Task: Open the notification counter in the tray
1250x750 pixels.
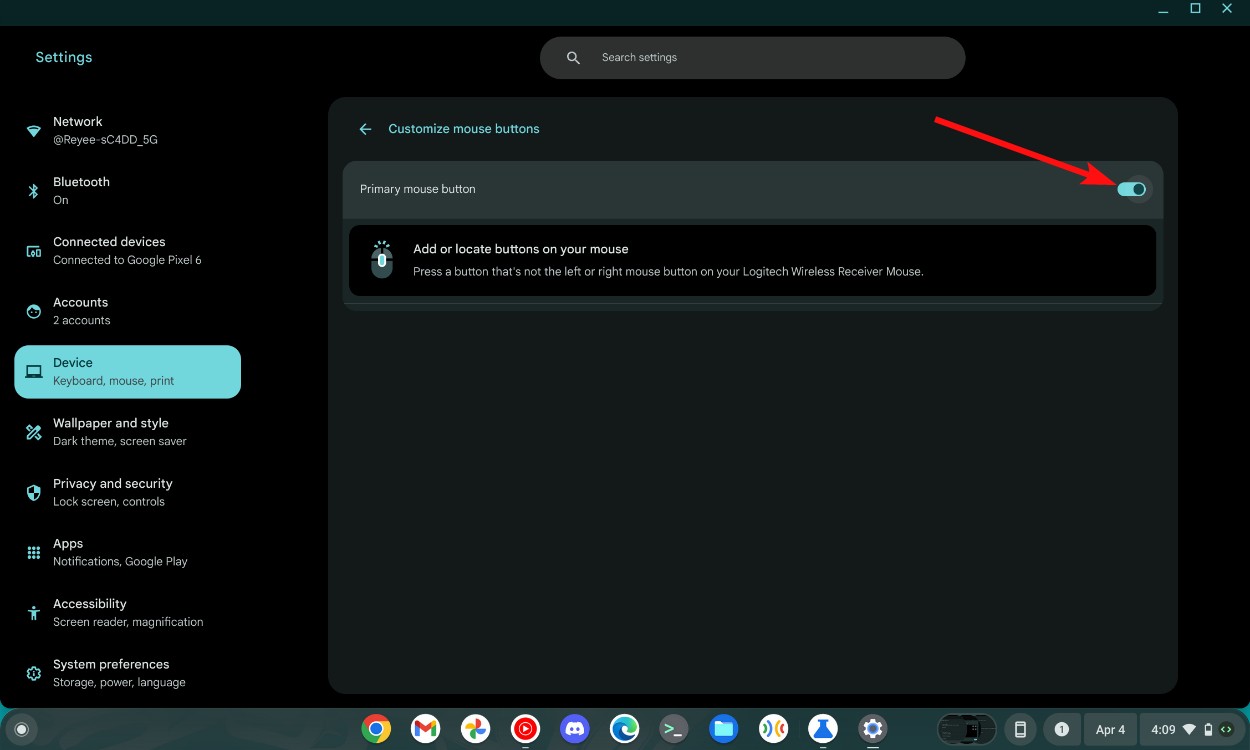Action: click(1063, 728)
